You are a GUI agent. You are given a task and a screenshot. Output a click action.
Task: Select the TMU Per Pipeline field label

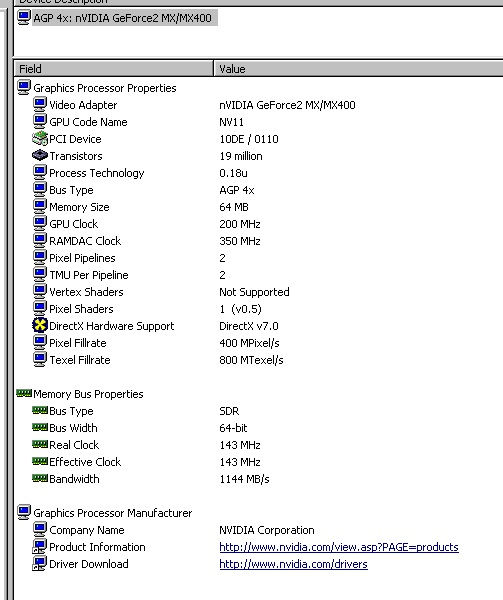click(89, 275)
